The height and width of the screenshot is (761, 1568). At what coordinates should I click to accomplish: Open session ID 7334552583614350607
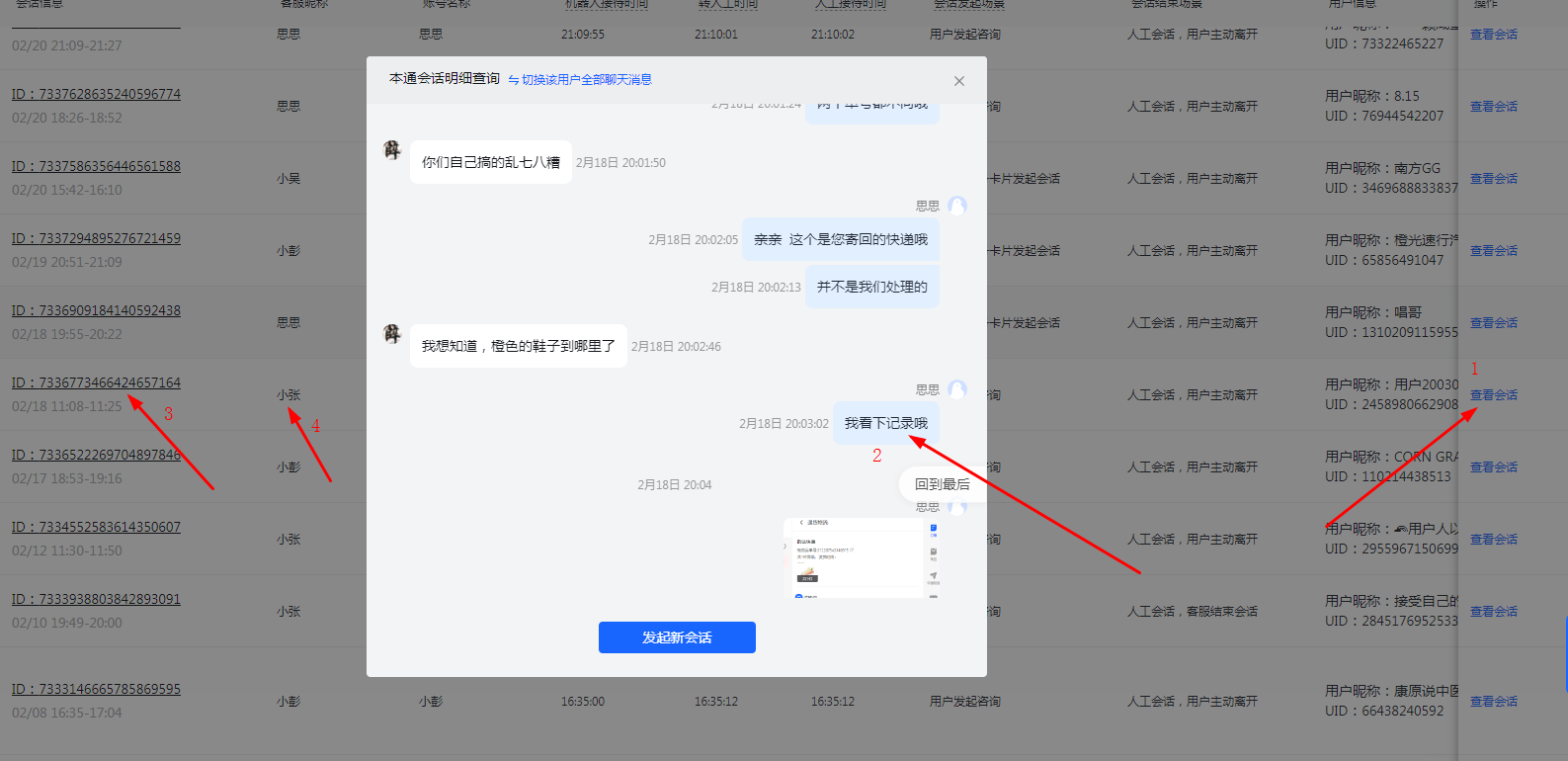[96, 528]
